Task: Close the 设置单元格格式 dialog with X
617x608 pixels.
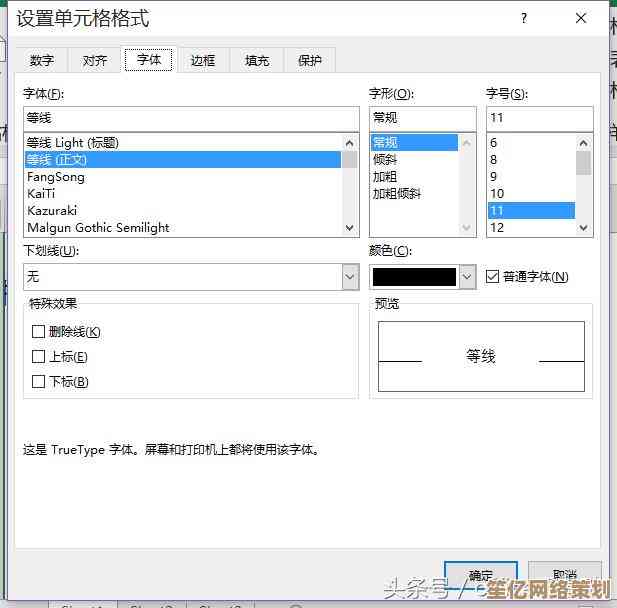Action: pyautogui.click(x=581, y=18)
